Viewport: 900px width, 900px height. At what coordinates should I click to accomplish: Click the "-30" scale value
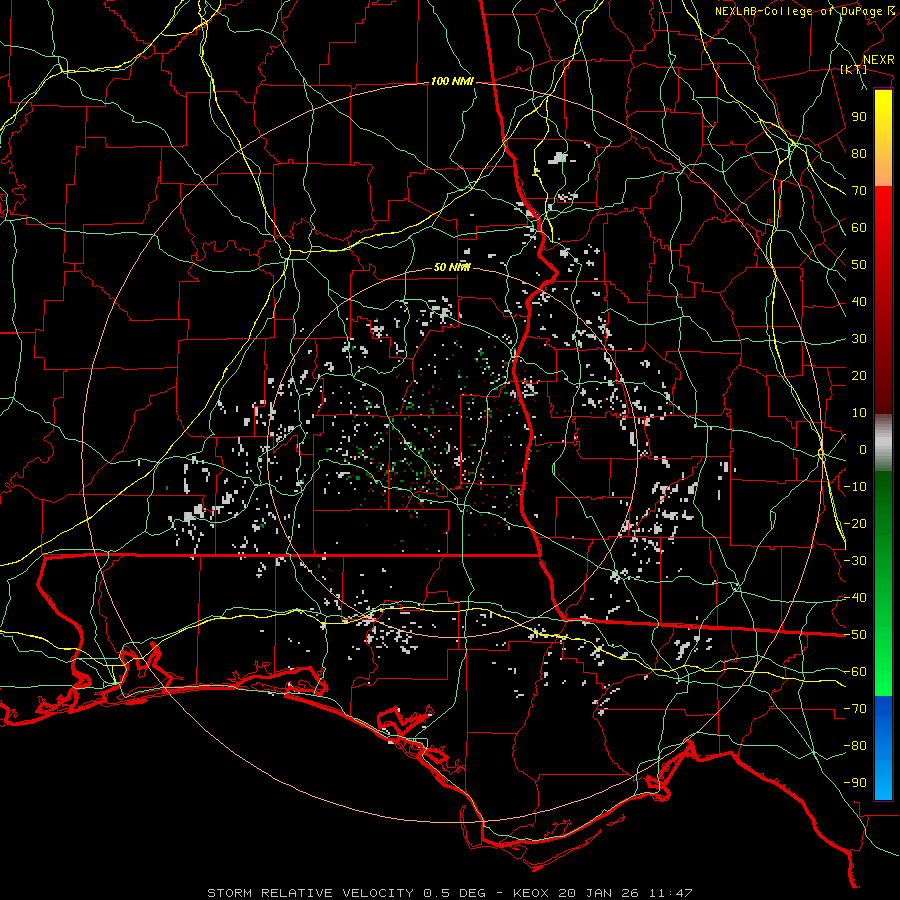tap(855, 561)
